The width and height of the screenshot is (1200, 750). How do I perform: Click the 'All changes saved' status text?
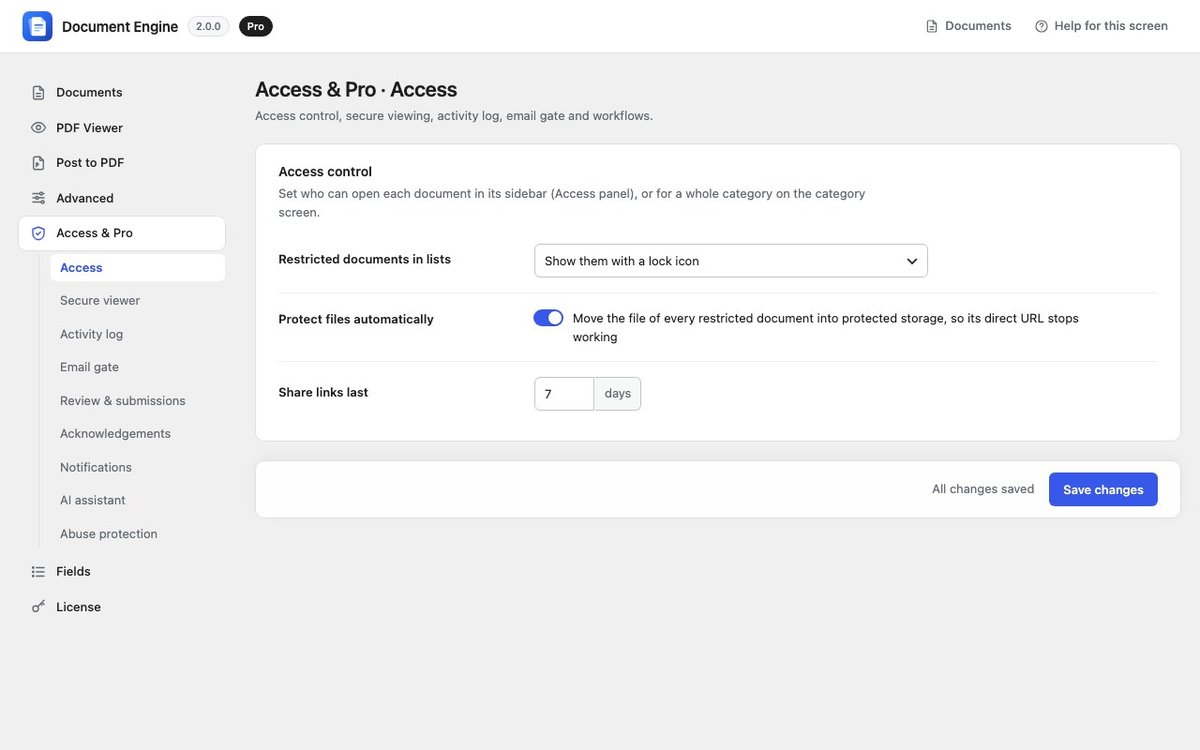pos(983,489)
